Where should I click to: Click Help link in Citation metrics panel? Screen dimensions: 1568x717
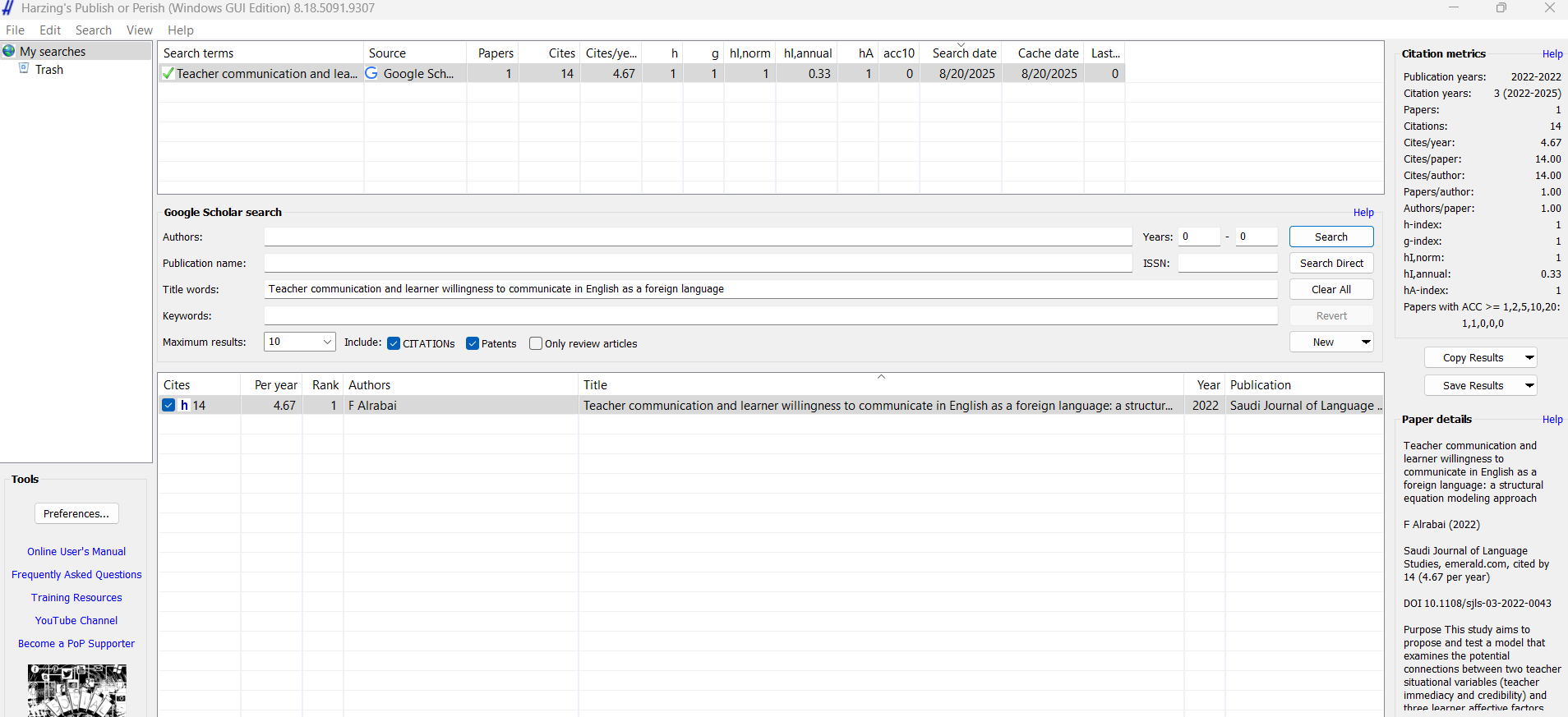[x=1552, y=54]
